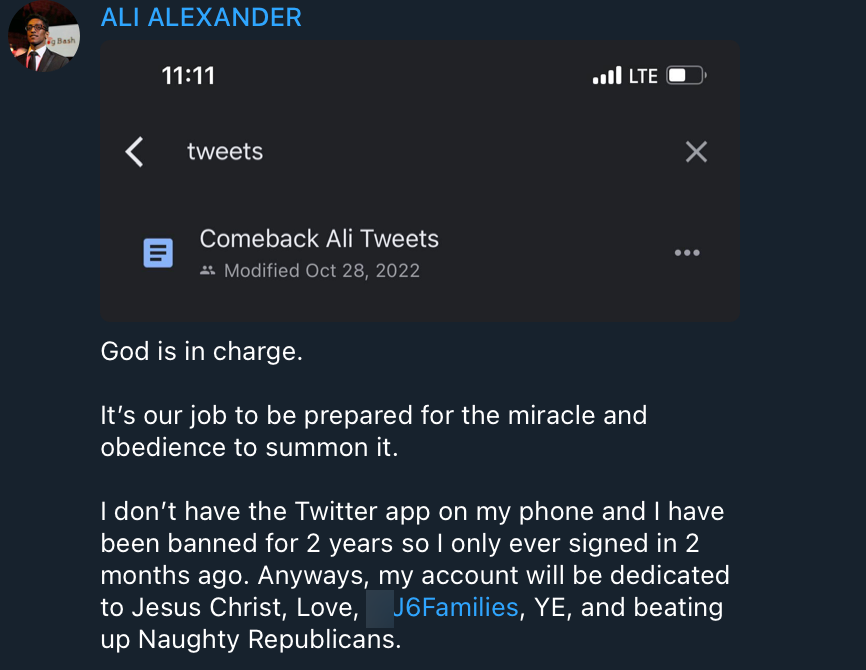Screen dimensions: 866x670
Task: Click the ALI ALEXANDER sender name
Action: pyautogui.click(x=201, y=17)
